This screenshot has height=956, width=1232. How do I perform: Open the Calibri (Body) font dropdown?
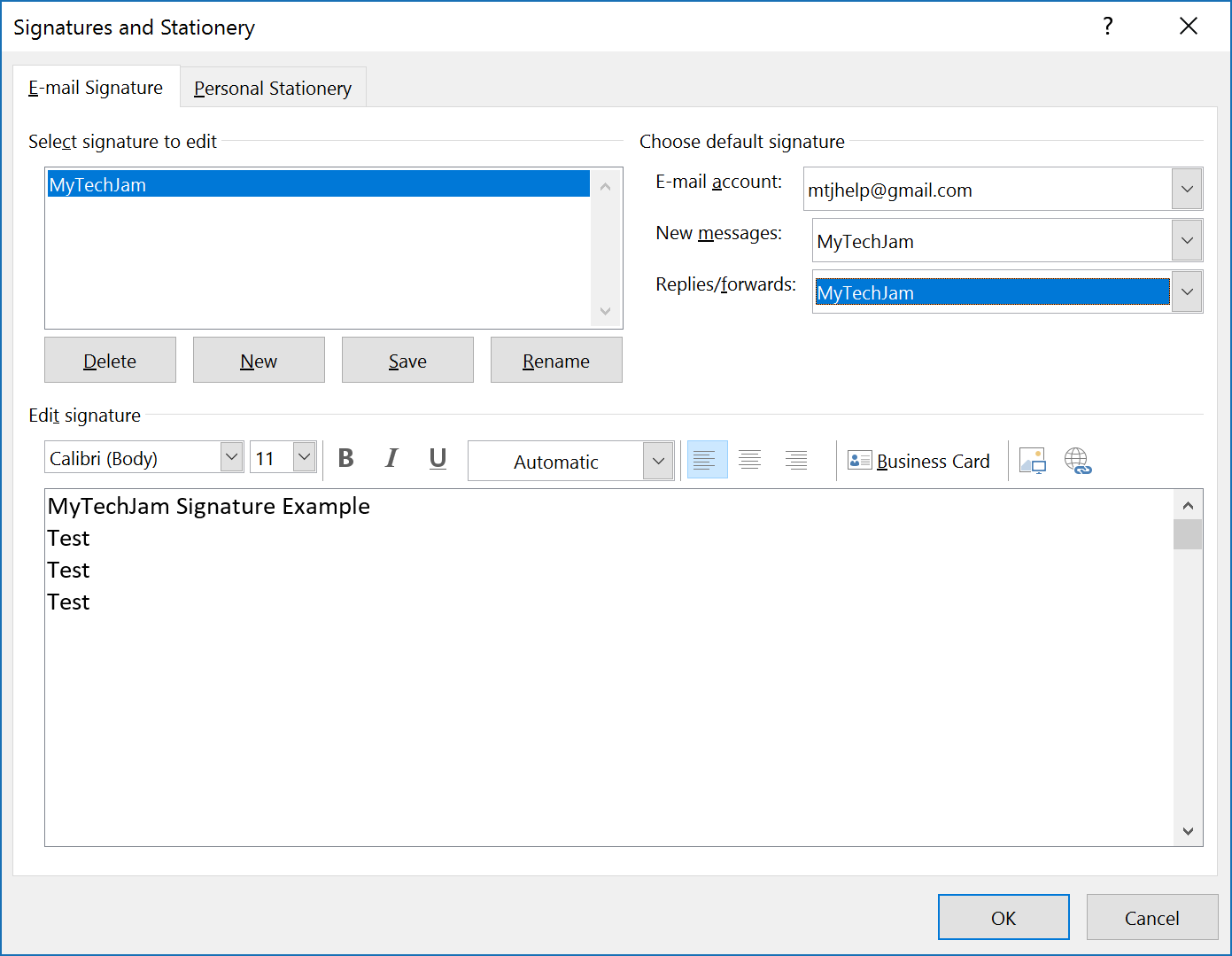pyautogui.click(x=231, y=457)
